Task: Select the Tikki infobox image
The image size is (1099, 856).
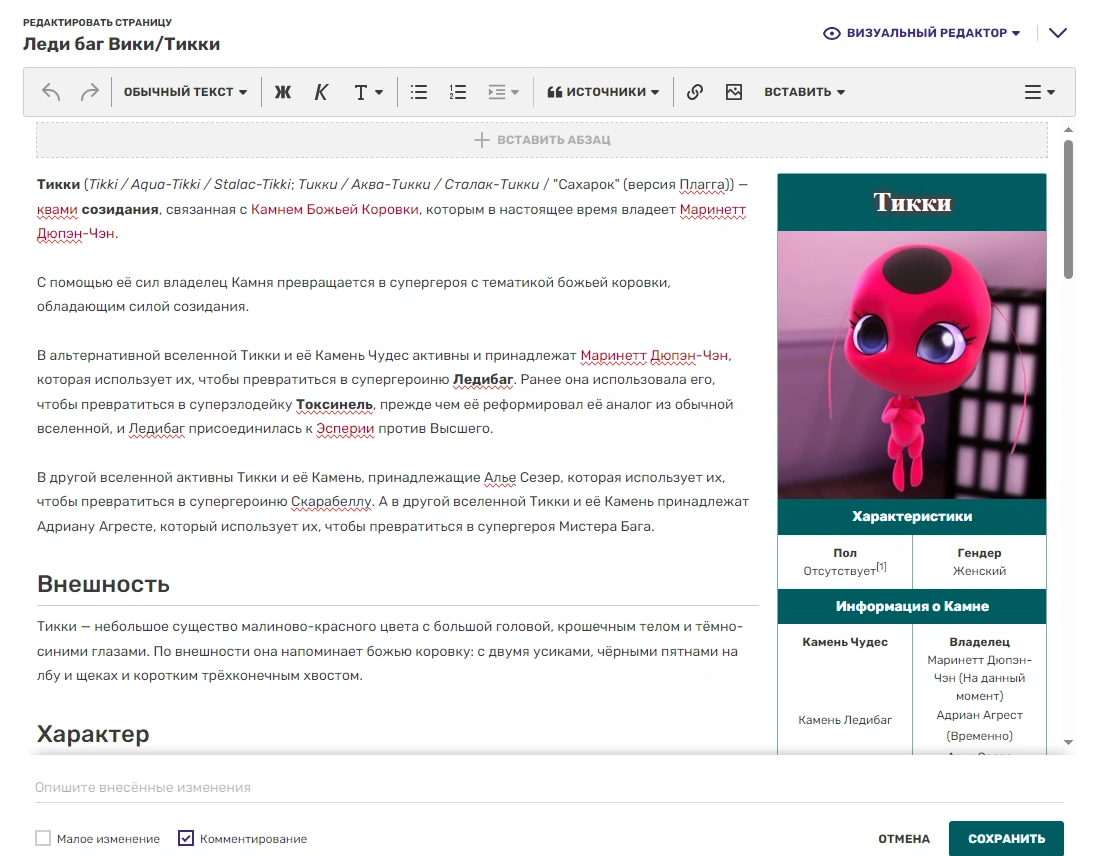Action: coord(912,365)
